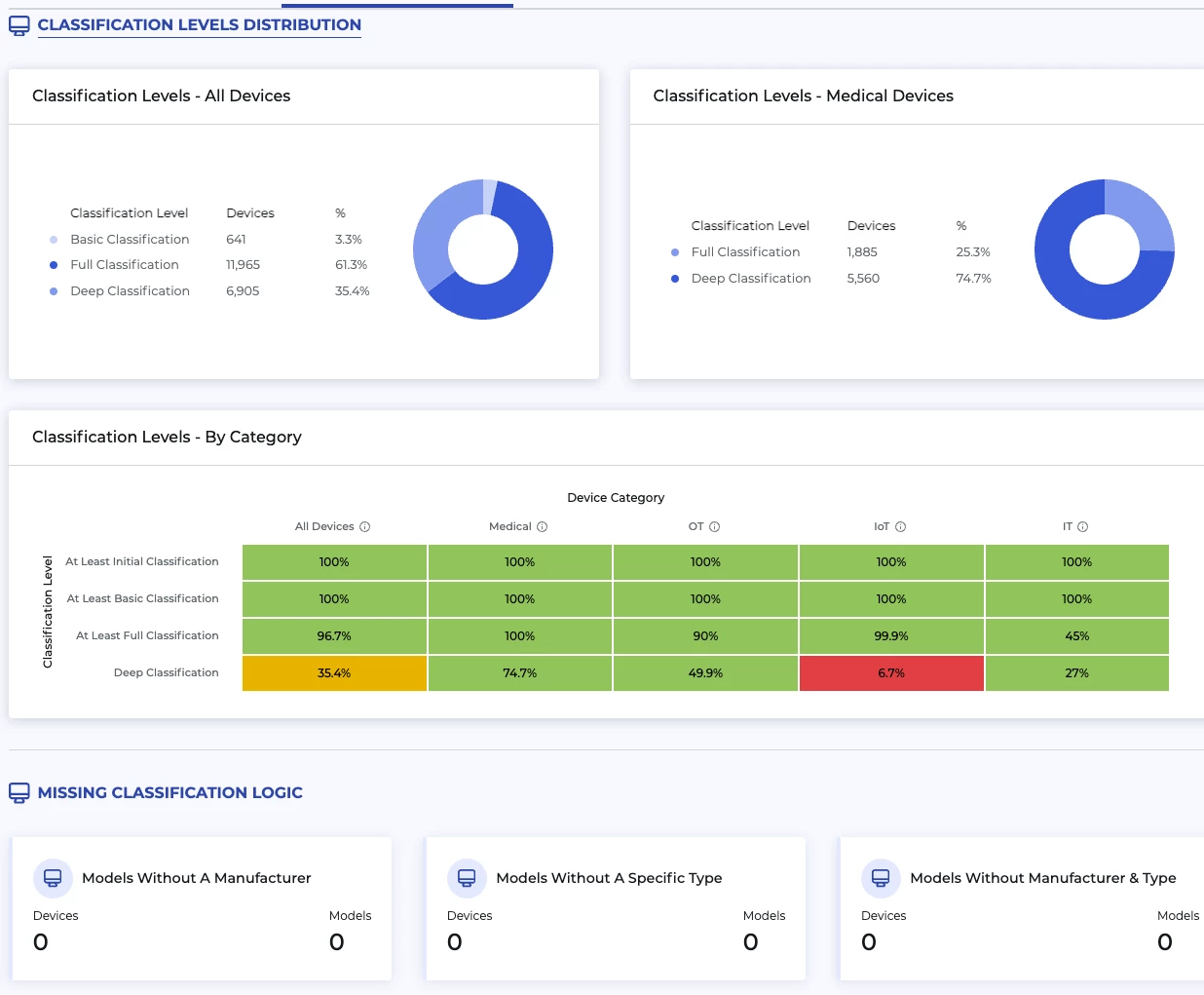This screenshot has height=995, width=1204.
Task: Click the info icon beside IT column
Action: pos(1082,527)
